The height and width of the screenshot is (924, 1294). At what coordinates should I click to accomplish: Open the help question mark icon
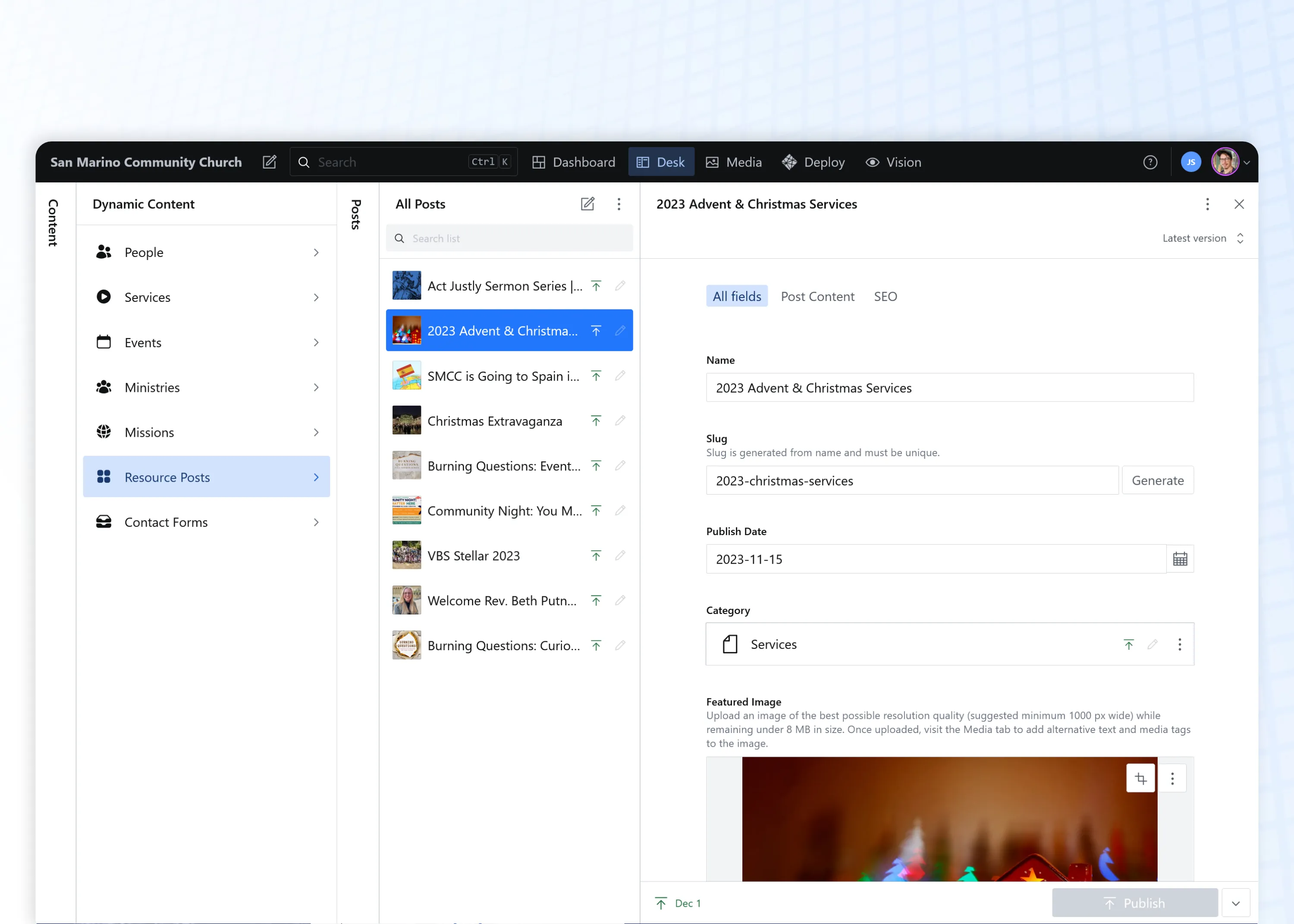tap(1150, 162)
